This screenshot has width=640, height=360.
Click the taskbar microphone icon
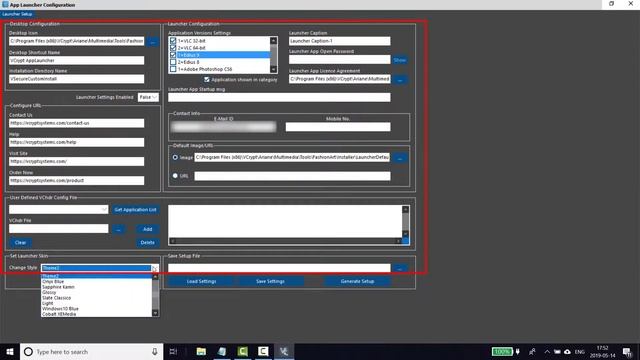155,351
